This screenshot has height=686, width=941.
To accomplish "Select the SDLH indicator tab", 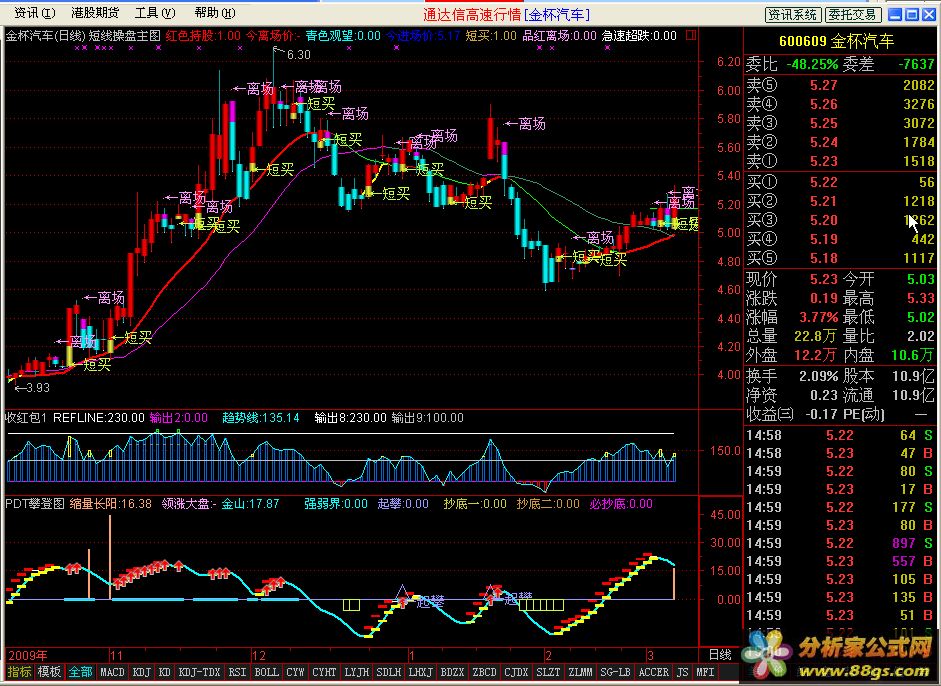I will pyautogui.click(x=388, y=672).
